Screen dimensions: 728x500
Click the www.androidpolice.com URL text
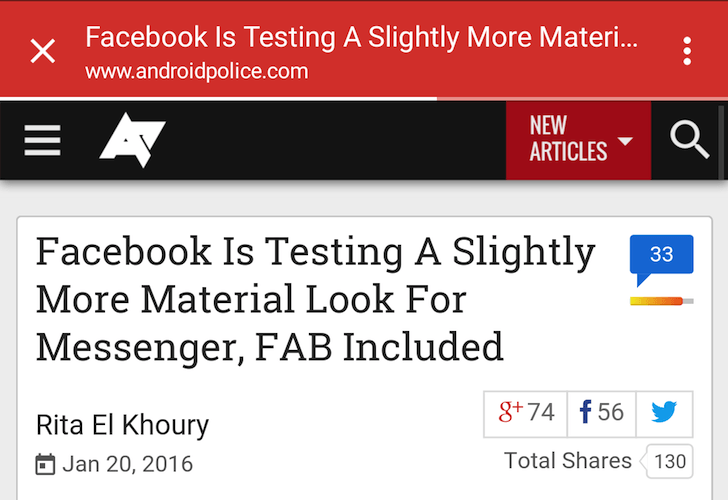click(196, 72)
